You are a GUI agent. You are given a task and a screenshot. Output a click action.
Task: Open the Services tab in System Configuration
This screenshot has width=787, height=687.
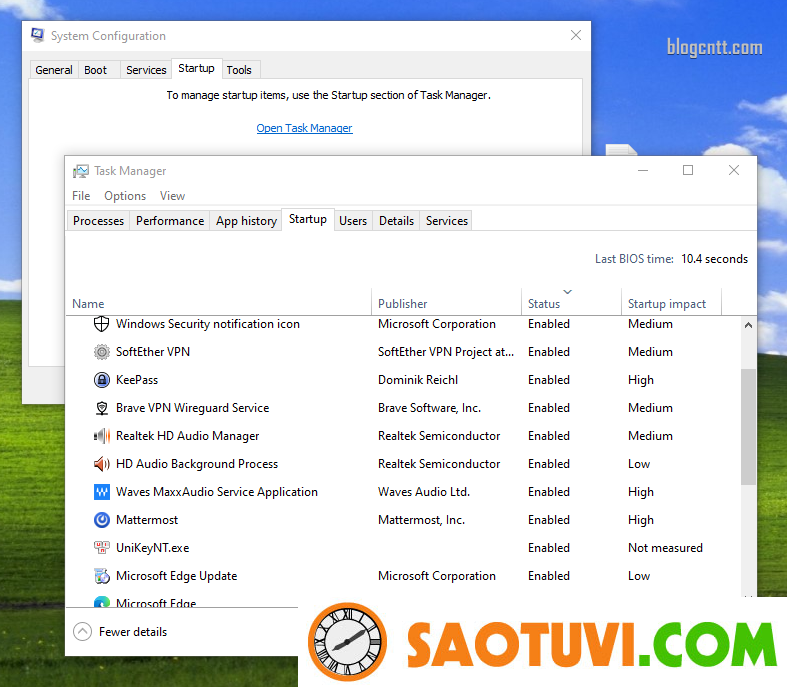coord(146,70)
